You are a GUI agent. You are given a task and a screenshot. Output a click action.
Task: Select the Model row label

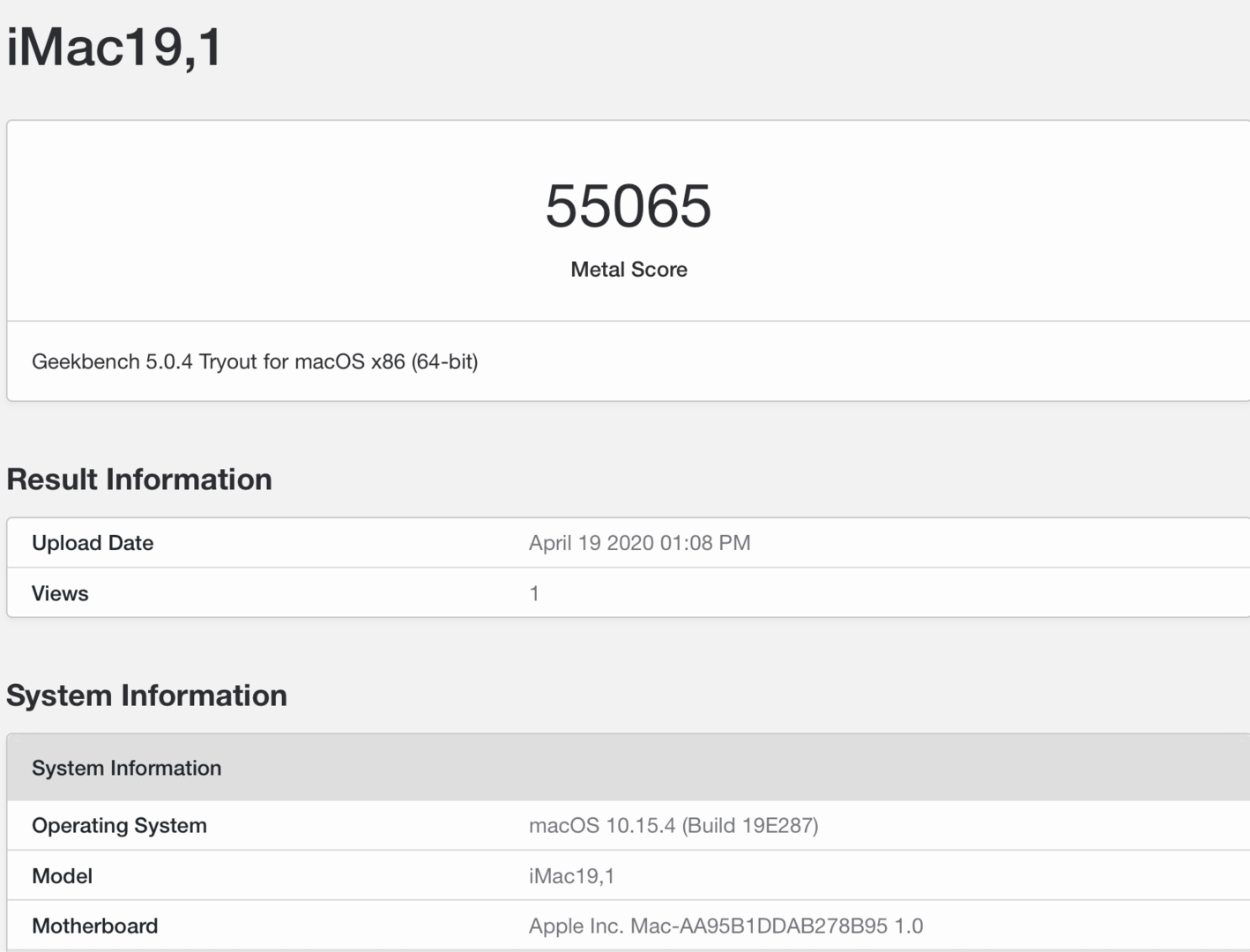(62, 876)
